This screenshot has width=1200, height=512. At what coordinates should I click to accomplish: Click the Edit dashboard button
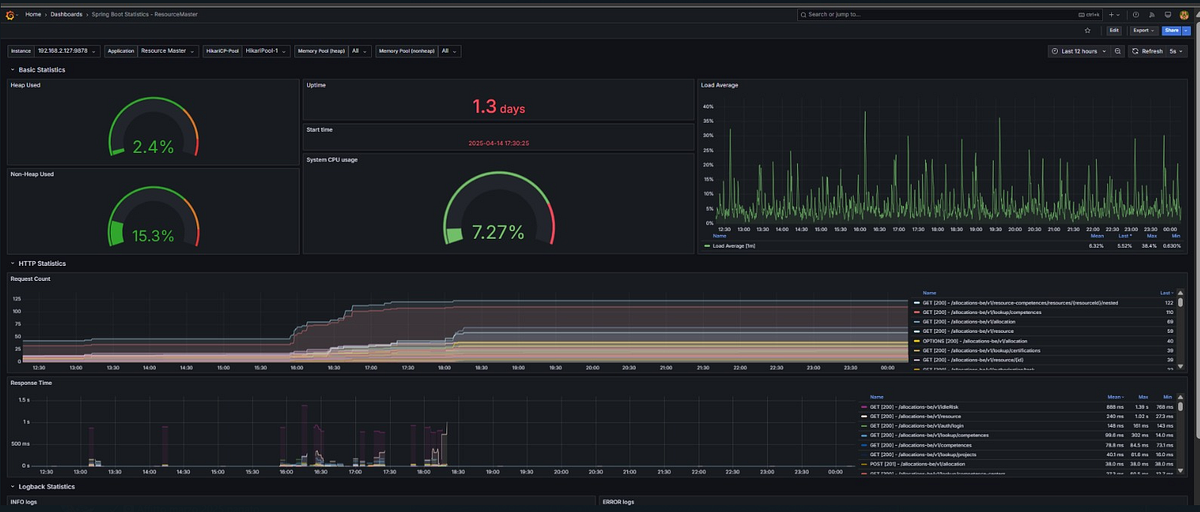[x=1114, y=31]
